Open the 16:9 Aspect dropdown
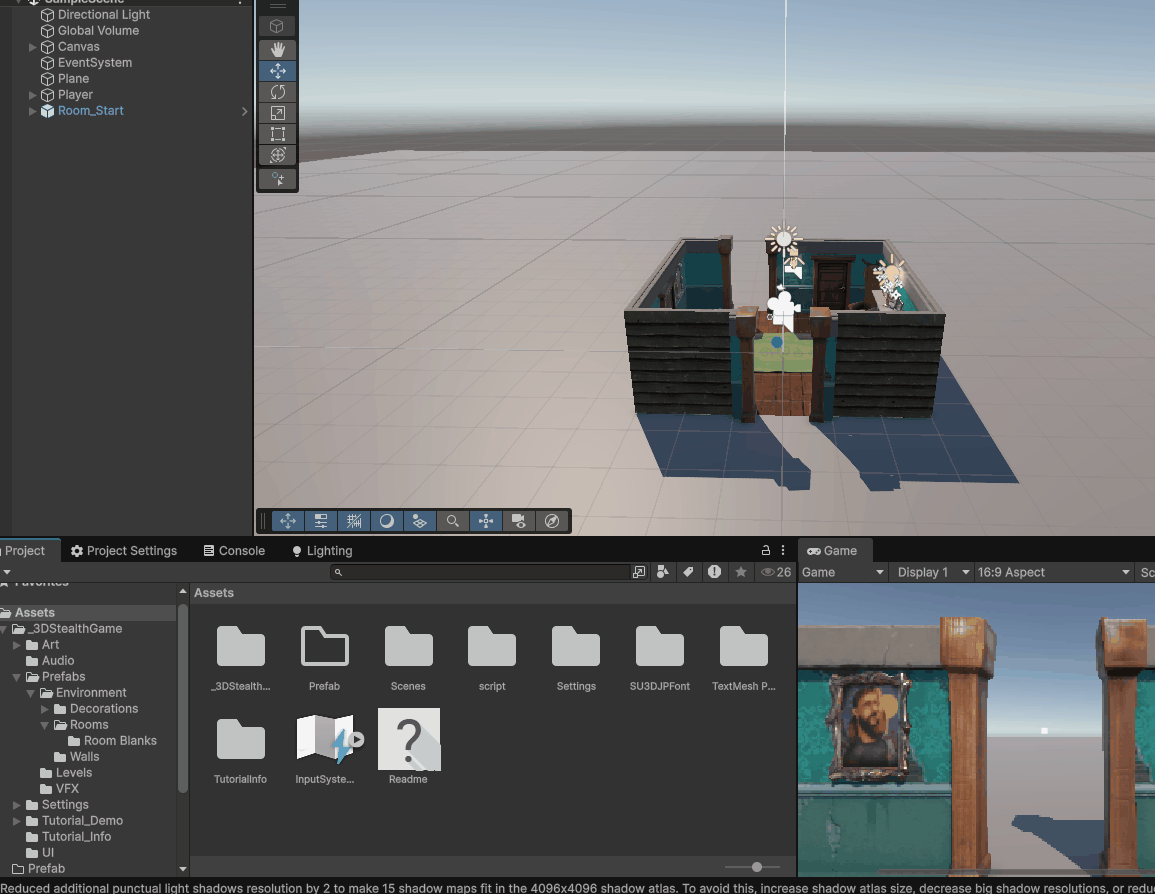The height and width of the screenshot is (894, 1155). click(1053, 572)
